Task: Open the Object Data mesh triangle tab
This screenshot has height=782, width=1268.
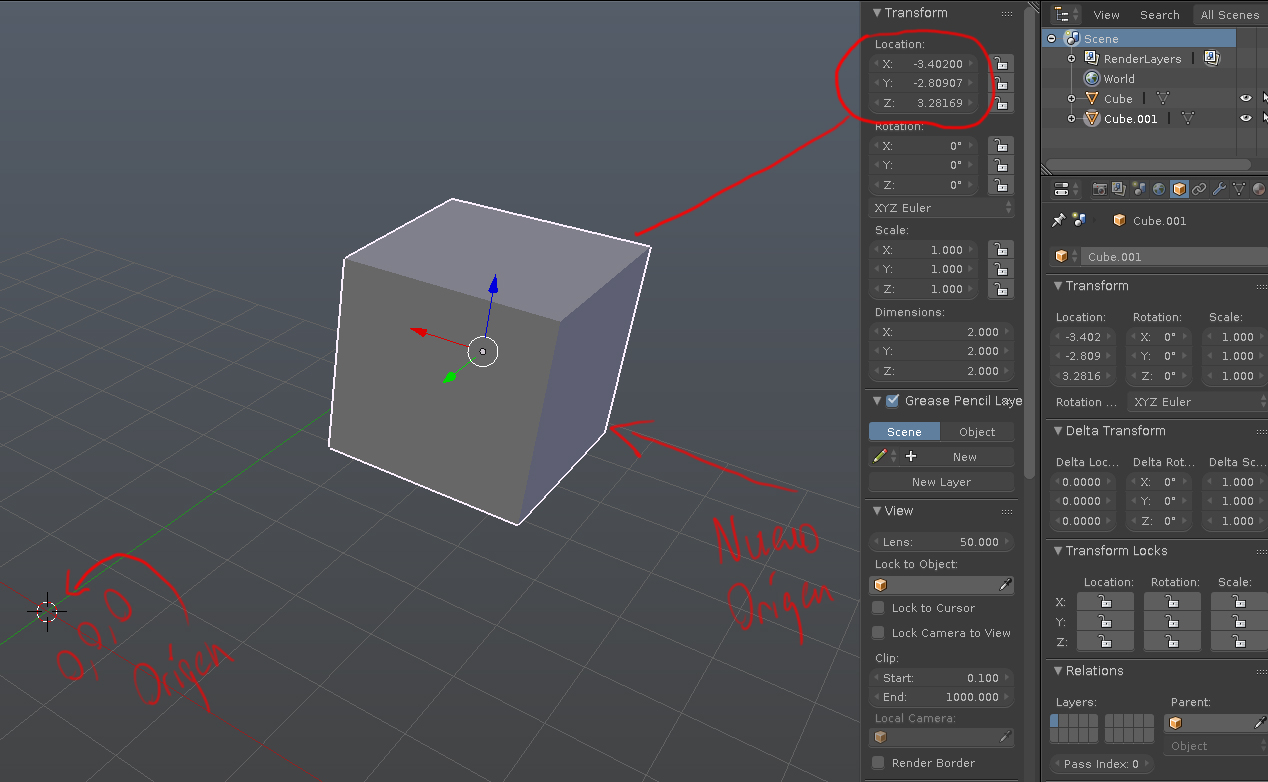Action: click(x=1239, y=189)
